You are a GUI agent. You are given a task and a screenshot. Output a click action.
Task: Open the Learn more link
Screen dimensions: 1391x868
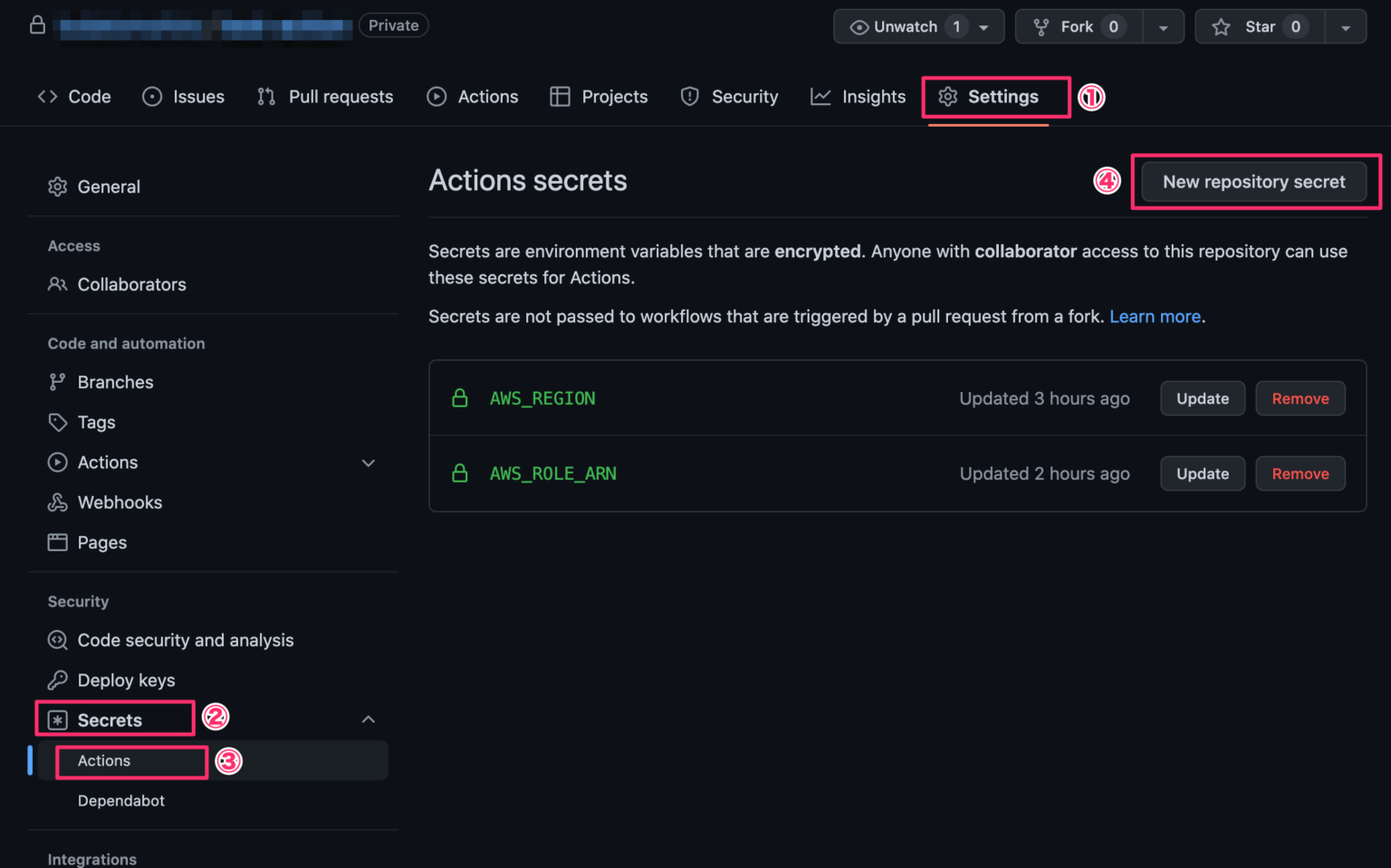point(1155,316)
